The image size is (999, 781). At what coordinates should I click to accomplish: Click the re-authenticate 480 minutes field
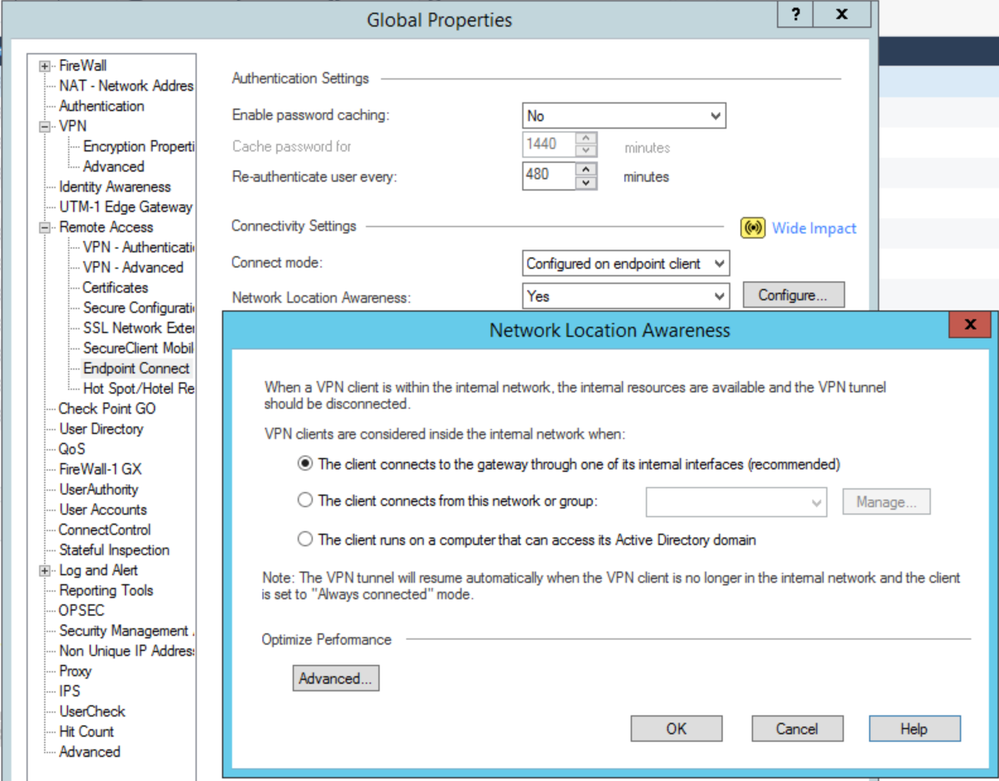coord(549,175)
